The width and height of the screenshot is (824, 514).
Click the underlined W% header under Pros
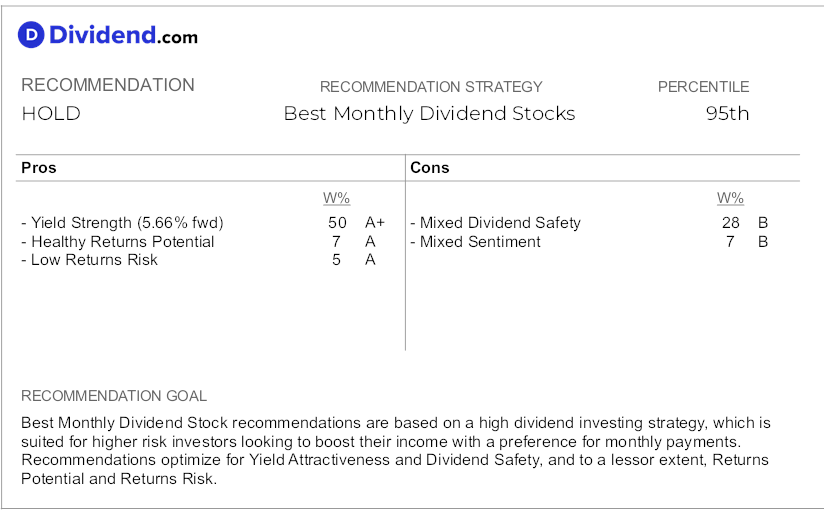[336, 198]
